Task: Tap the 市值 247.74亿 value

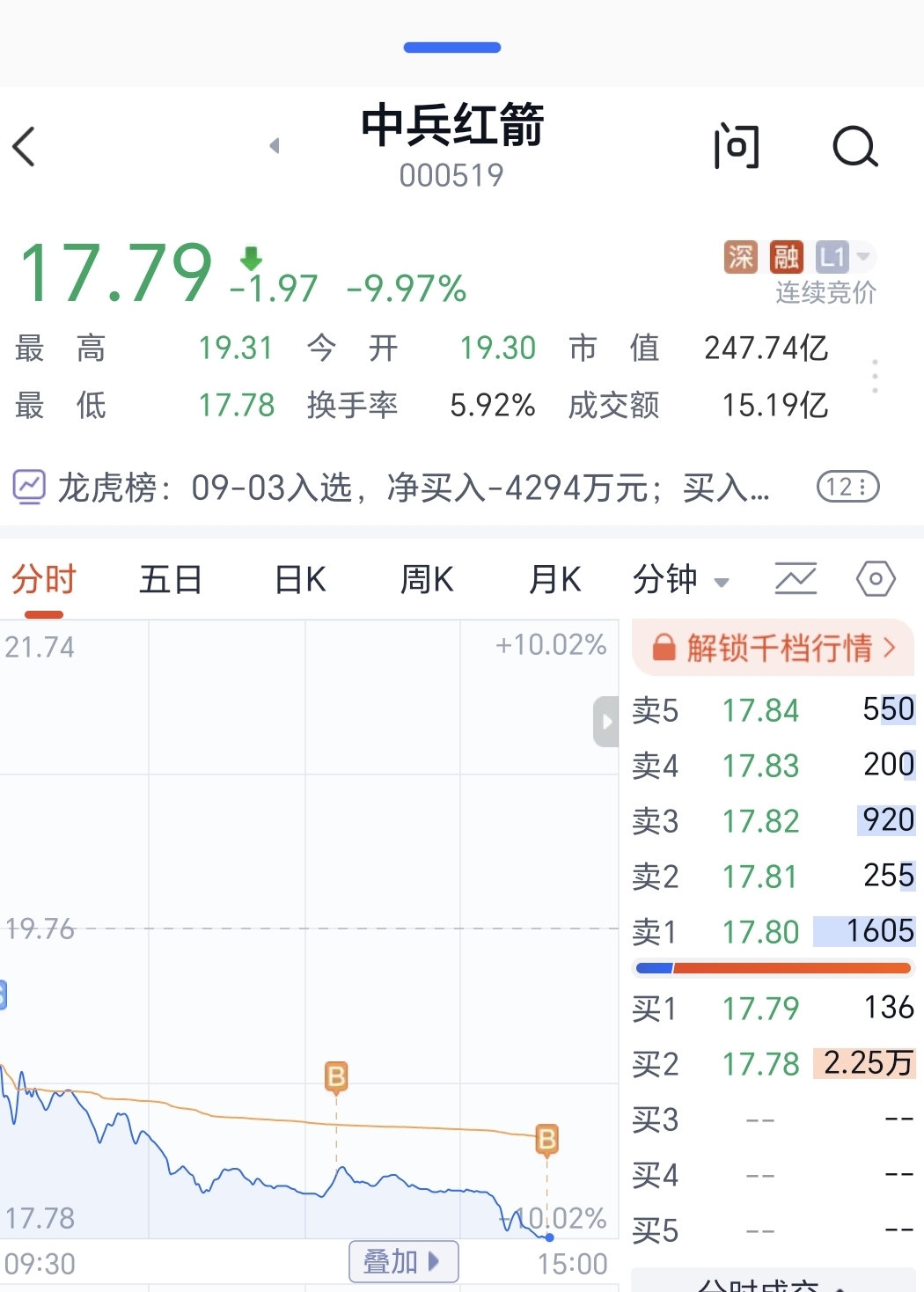Action: click(766, 348)
